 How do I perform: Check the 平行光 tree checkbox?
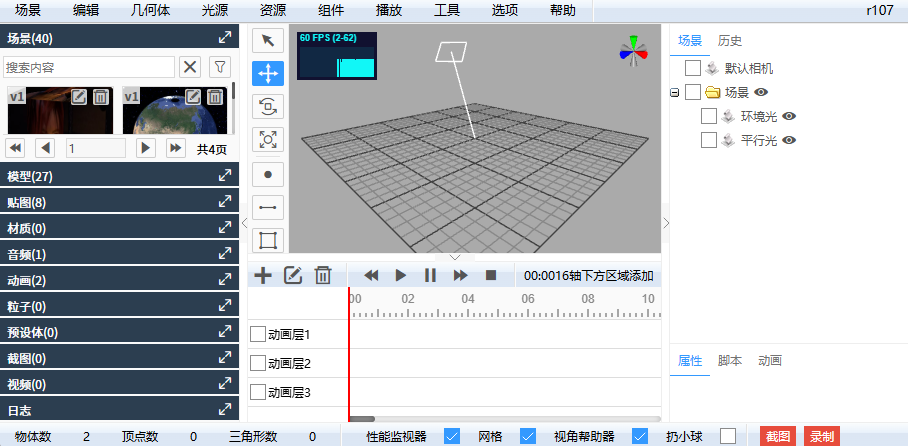click(x=709, y=140)
